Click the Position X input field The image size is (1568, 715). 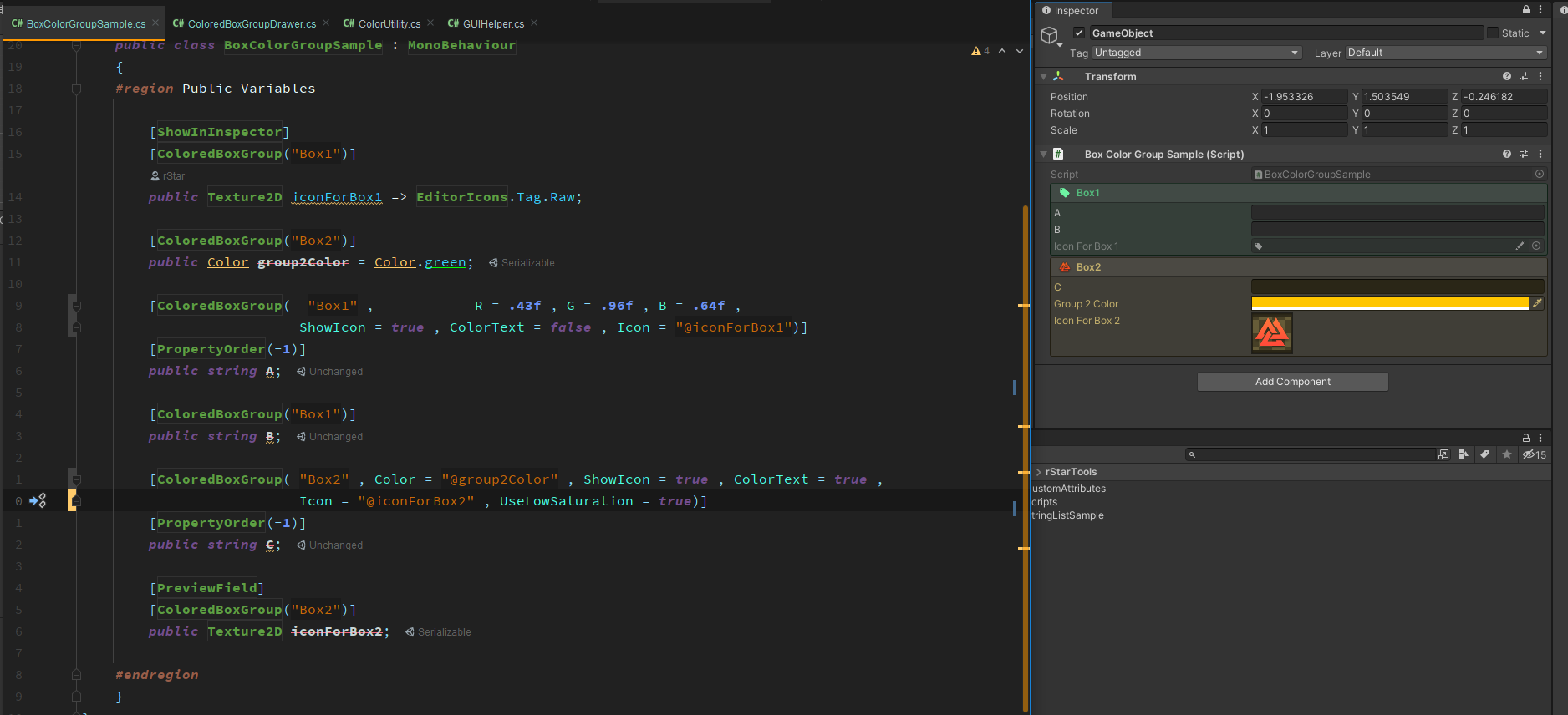[x=1303, y=97]
